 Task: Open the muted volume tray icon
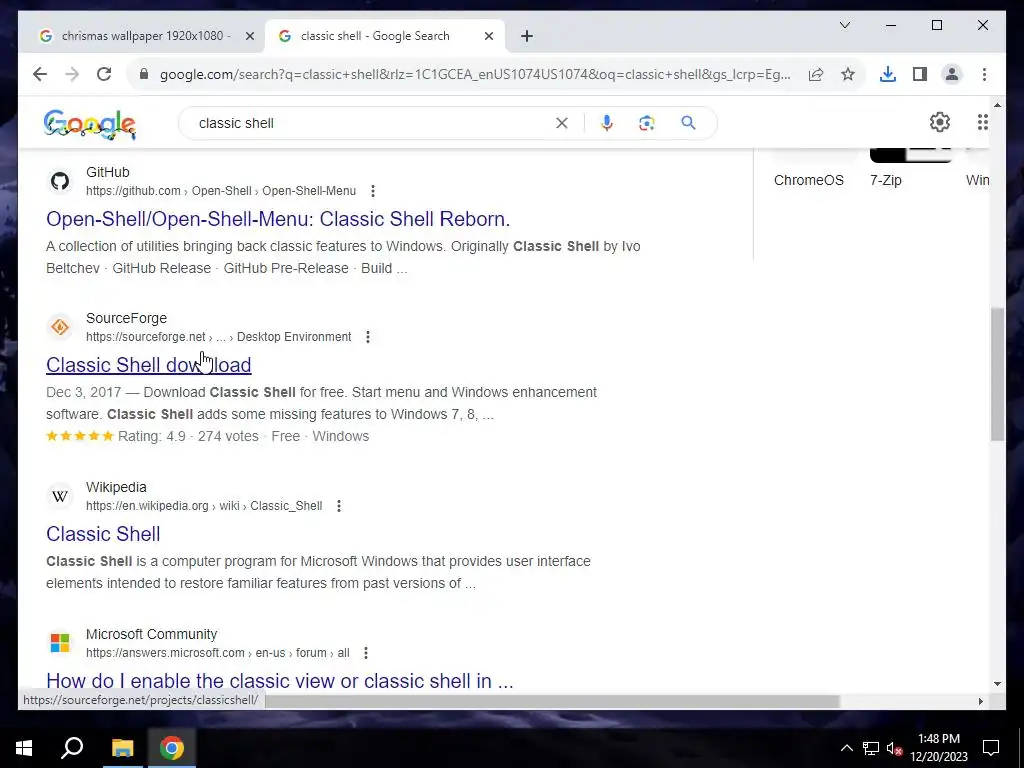(x=894, y=748)
